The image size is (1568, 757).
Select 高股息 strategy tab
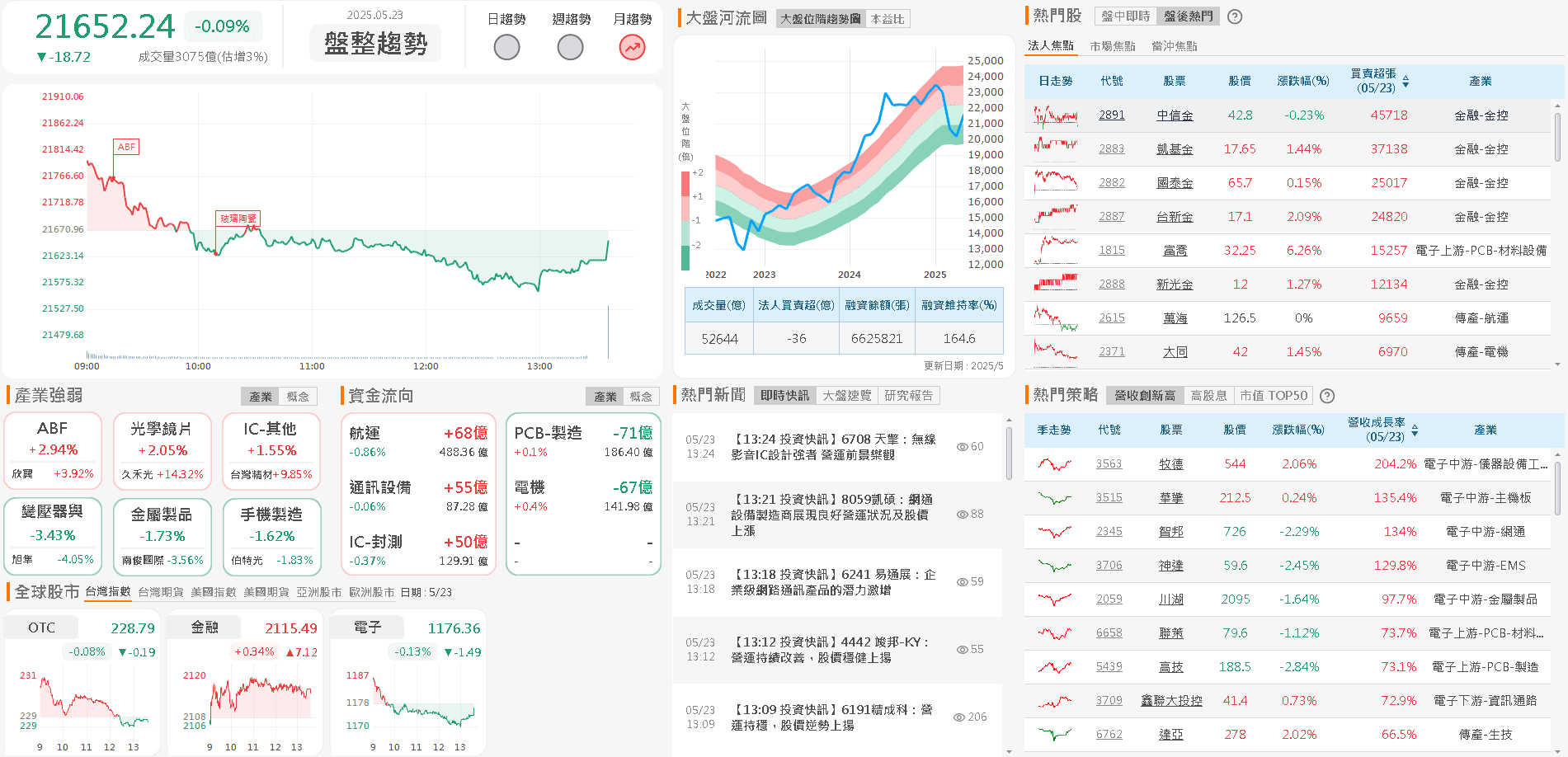click(x=1208, y=396)
